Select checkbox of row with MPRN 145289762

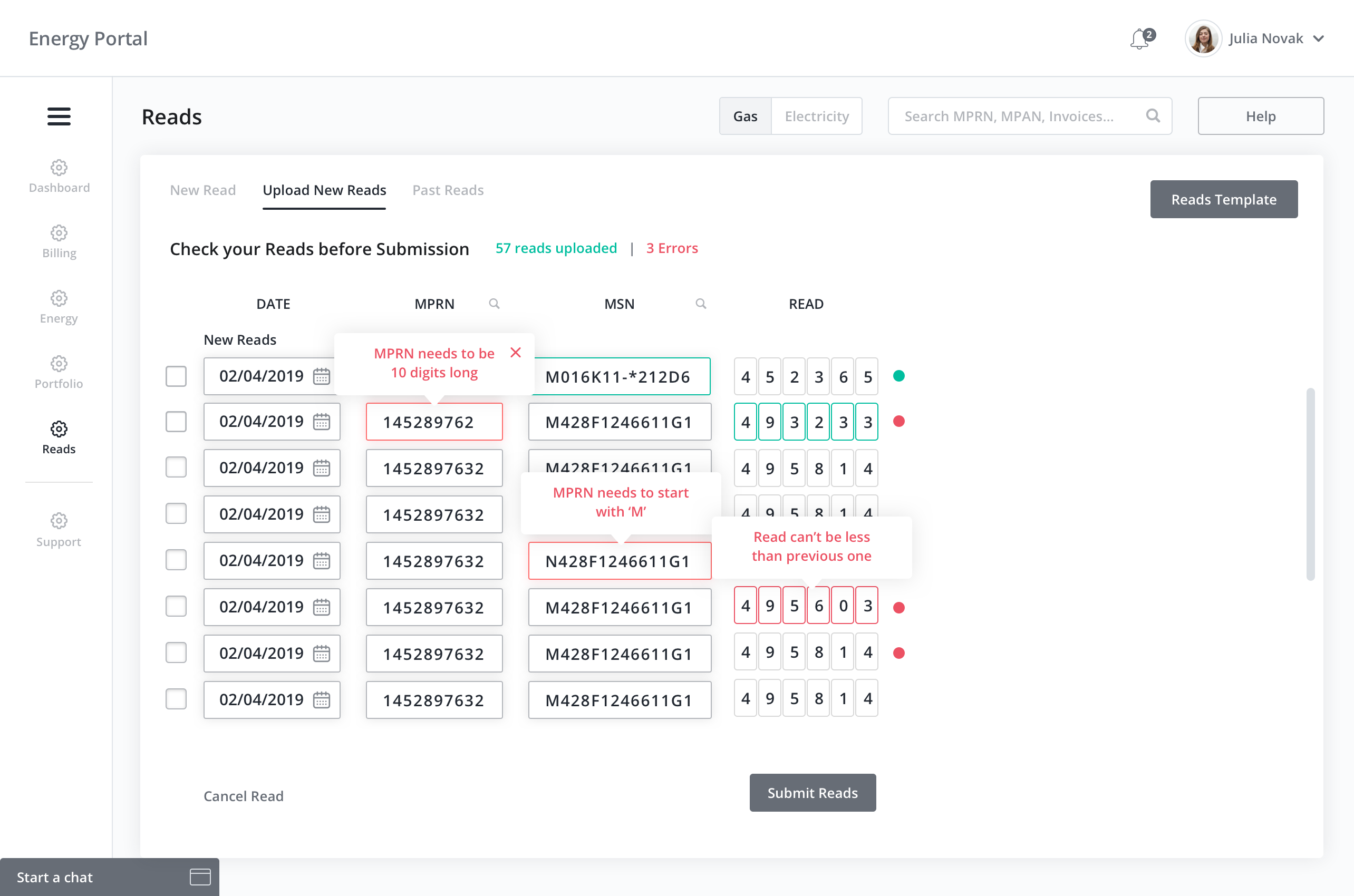click(176, 422)
